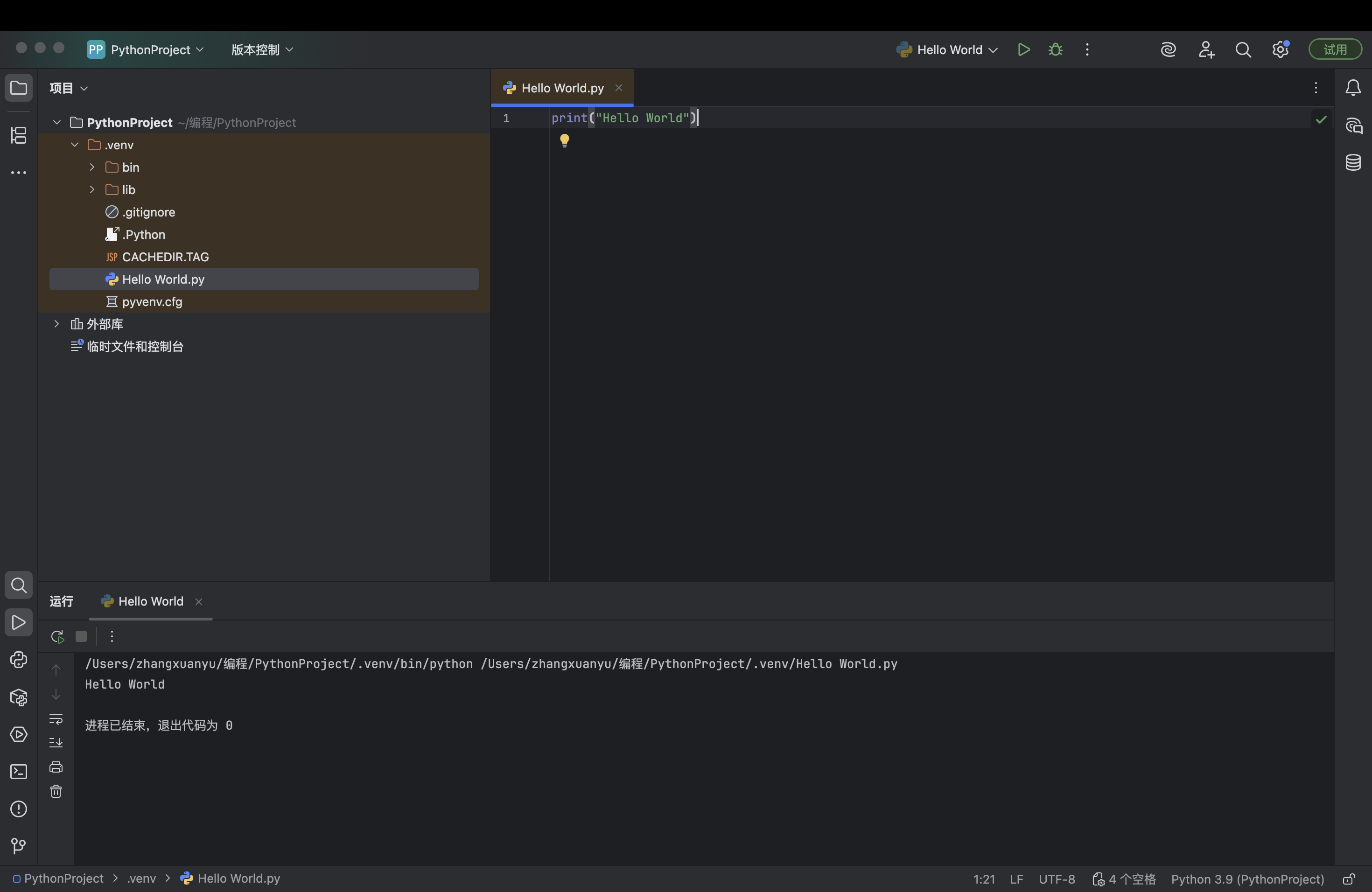Open the 版本控制 menu
Viewport: 1372px width, 892px height.
point(260,49)
